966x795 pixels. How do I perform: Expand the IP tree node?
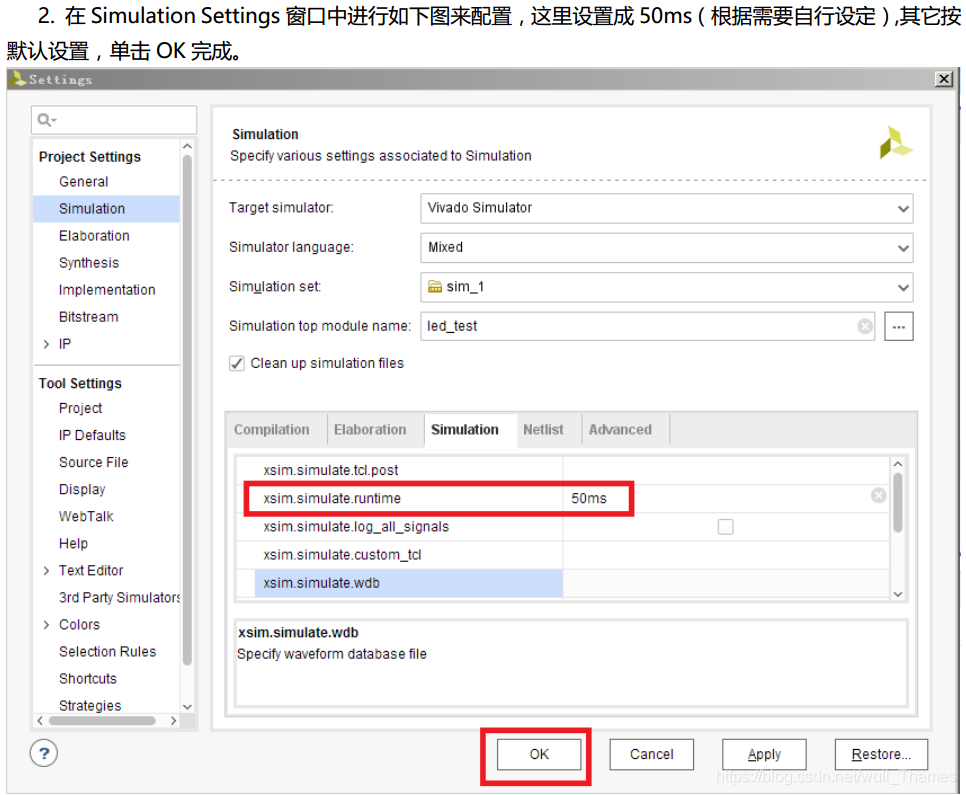click(x=46, y=344)
